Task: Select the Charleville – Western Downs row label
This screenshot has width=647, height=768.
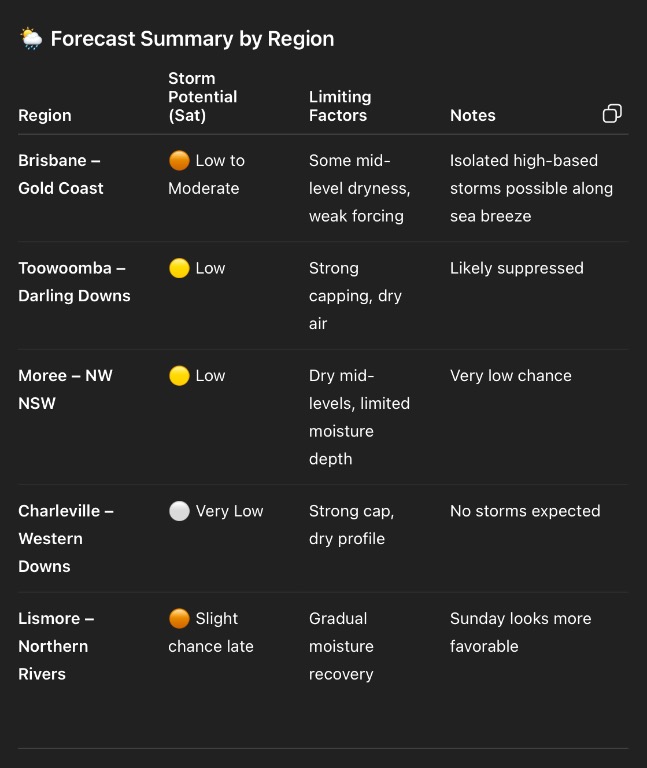Action: [65, 538]
